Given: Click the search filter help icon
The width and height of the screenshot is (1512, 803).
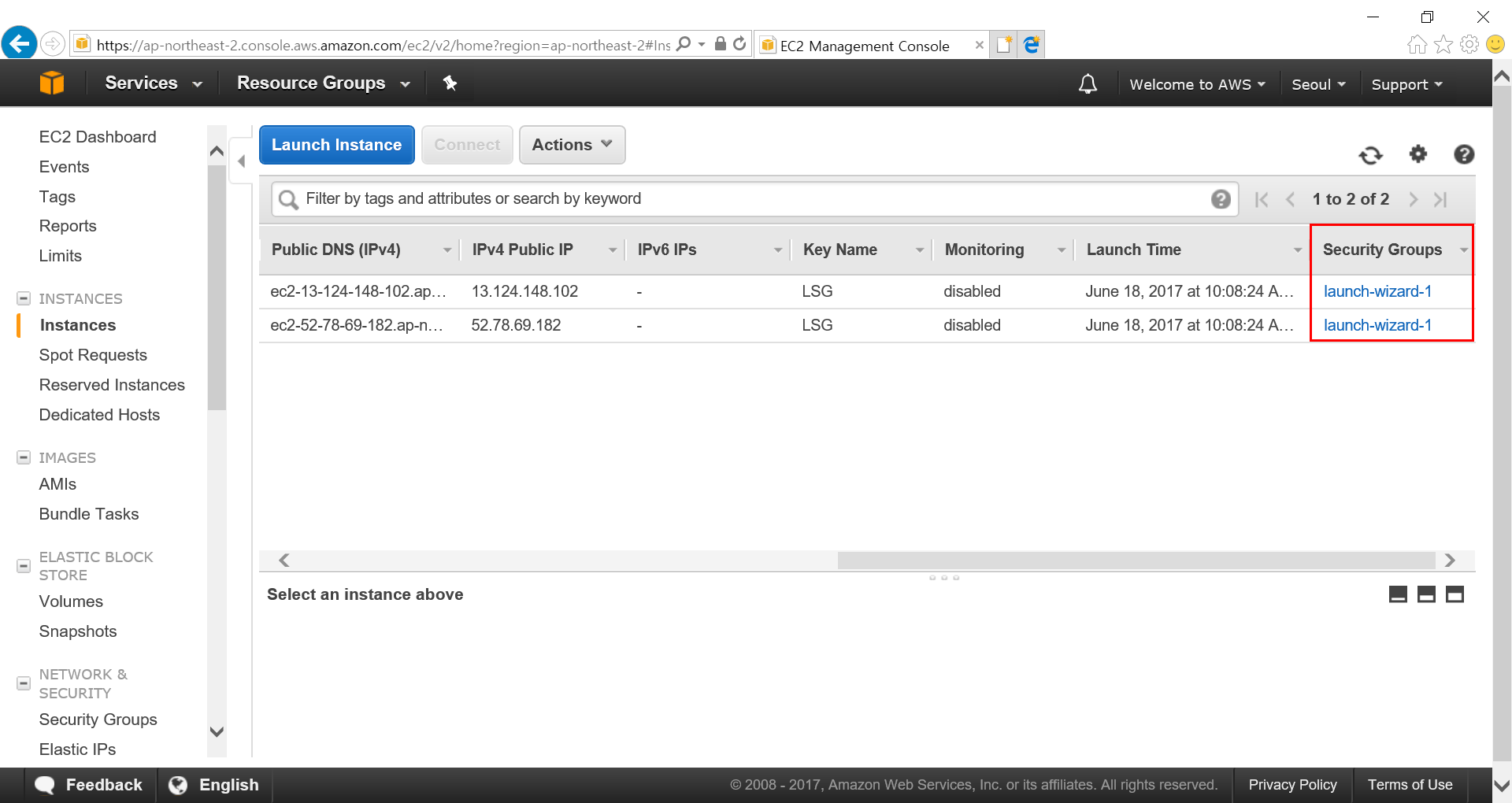Looking at the screenshot, I should click(x=1221, y=199).
